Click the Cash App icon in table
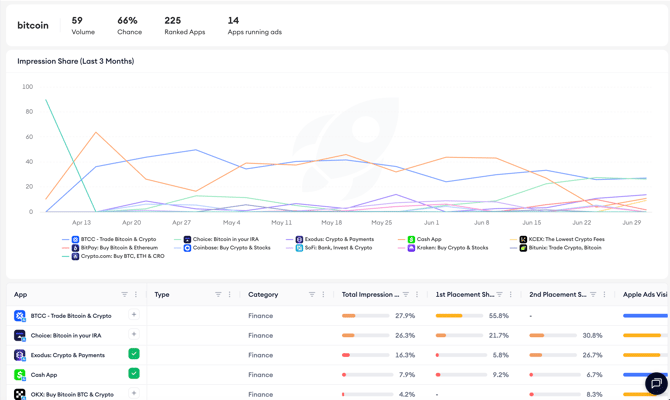Image resolution: width=670 pixels, height=400 pixels. click(x=20, y=375)
